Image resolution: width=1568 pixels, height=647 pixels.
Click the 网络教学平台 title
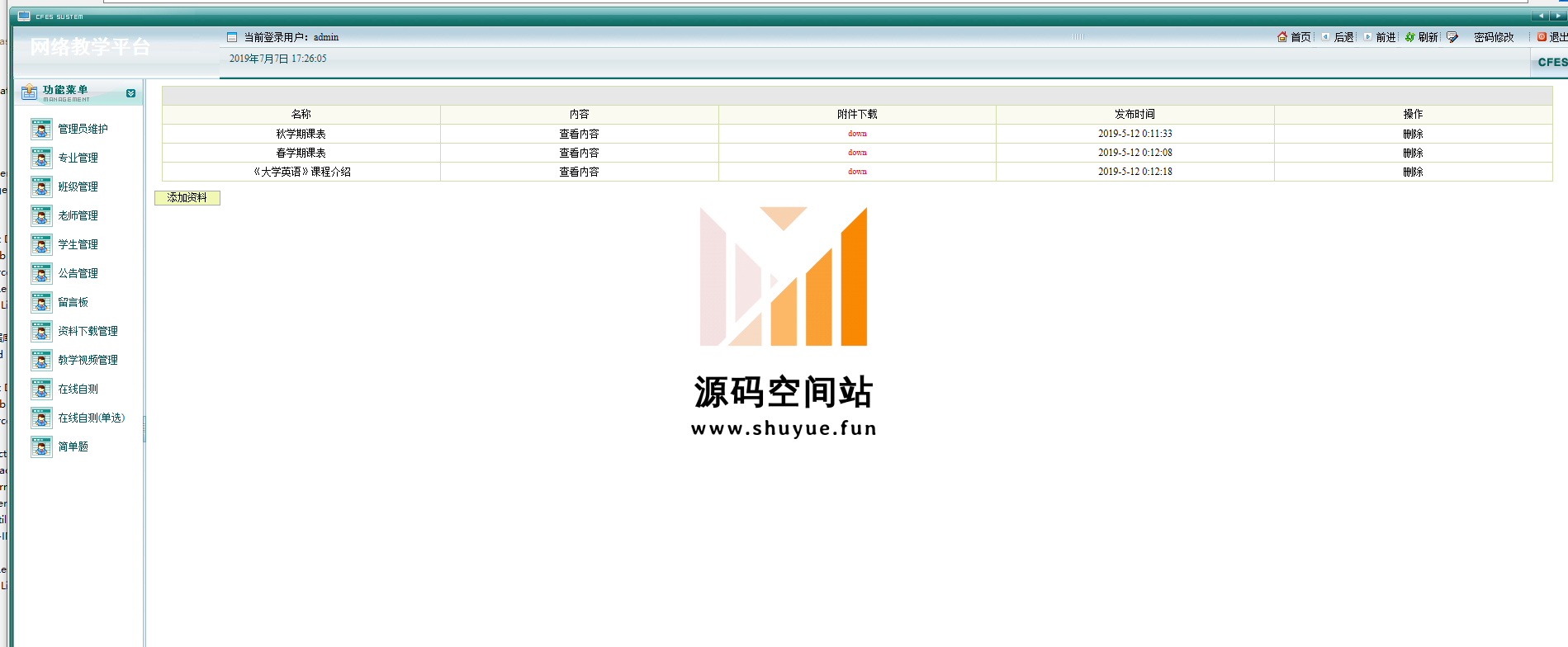pyautogui.click(x=90, y=47)
